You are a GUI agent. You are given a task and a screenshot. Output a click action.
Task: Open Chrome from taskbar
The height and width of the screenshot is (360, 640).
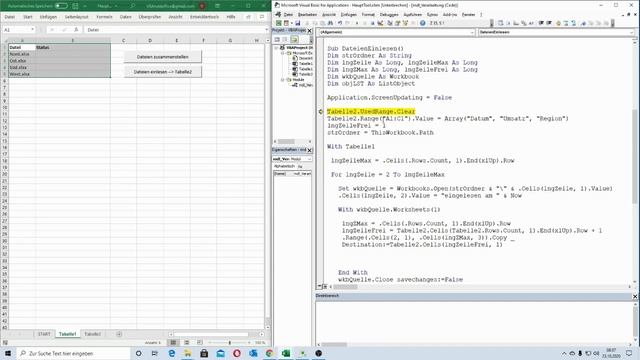click(269, 353)
